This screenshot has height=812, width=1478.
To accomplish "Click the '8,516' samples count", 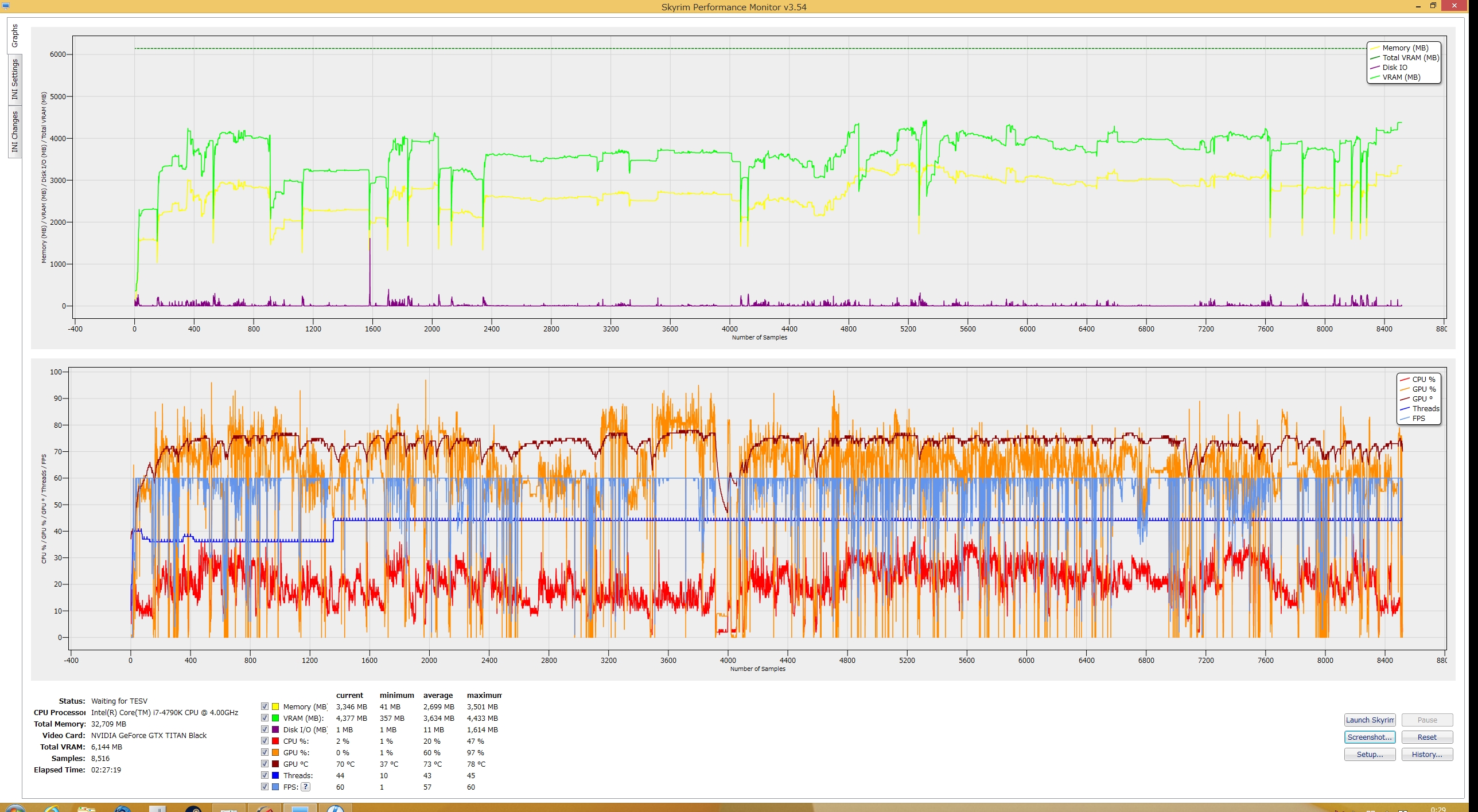I will (100, 758).
